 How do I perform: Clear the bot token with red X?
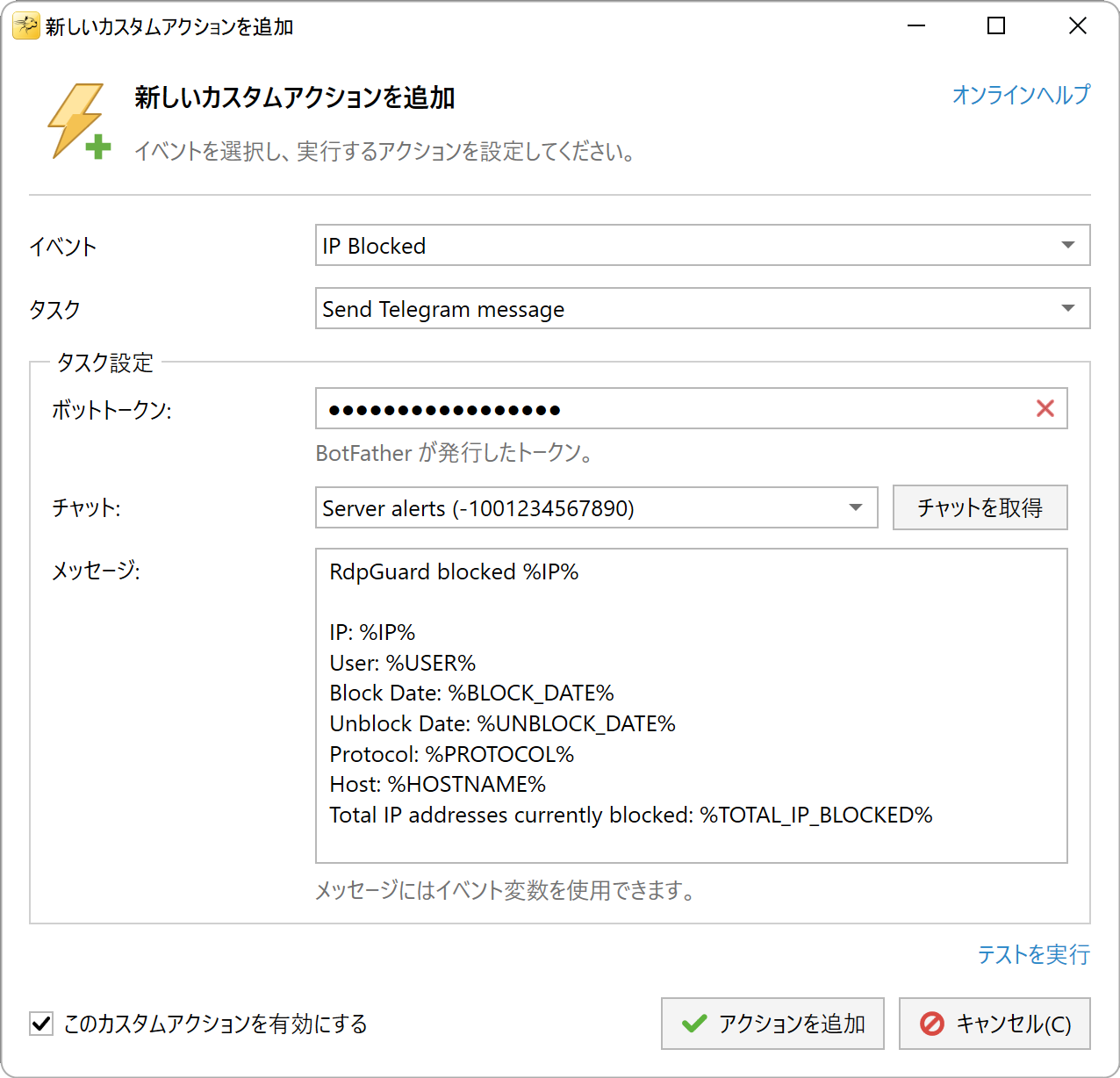click(1045, 408)
